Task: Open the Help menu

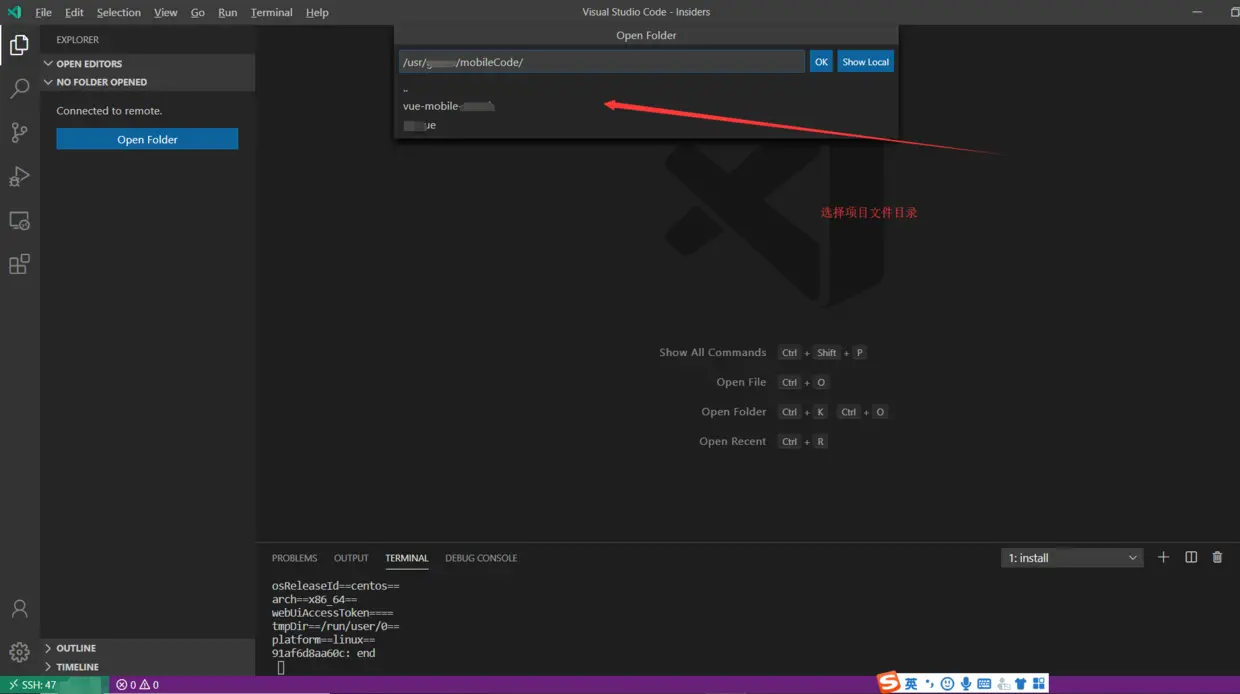Action: tap(317, 12)
